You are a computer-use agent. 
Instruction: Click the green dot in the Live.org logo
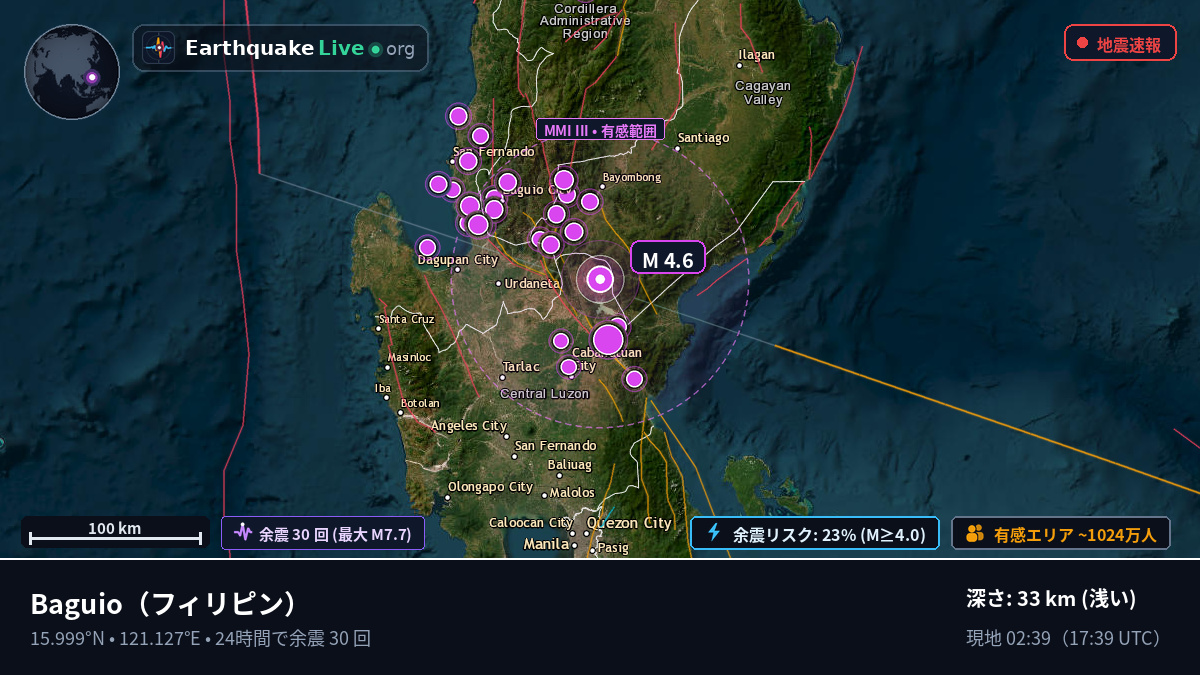pos(375,49)
